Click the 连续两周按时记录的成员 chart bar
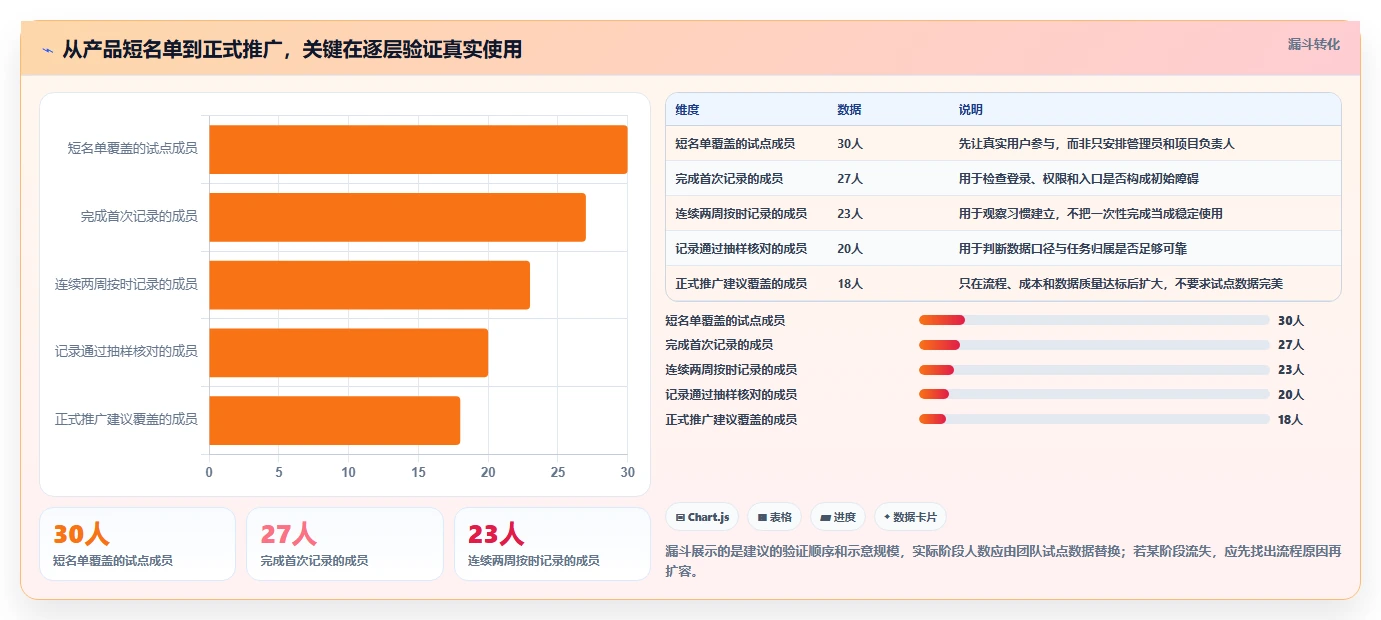Screen dimensions: 1381x620 point(369,285)
